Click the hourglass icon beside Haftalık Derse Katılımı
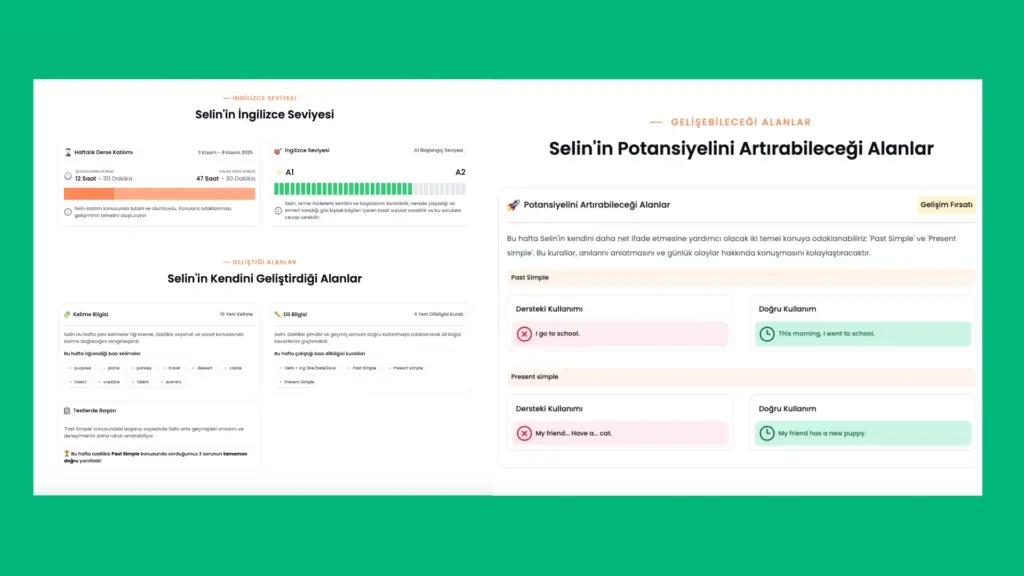1024x576 pixels. click(68, 152)
